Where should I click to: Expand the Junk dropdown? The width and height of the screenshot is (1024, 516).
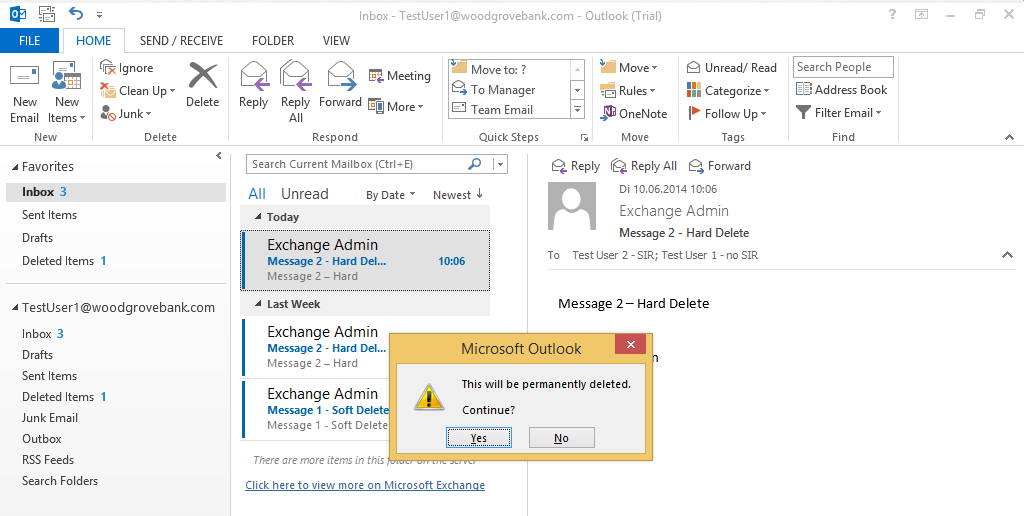coord(149,114)
